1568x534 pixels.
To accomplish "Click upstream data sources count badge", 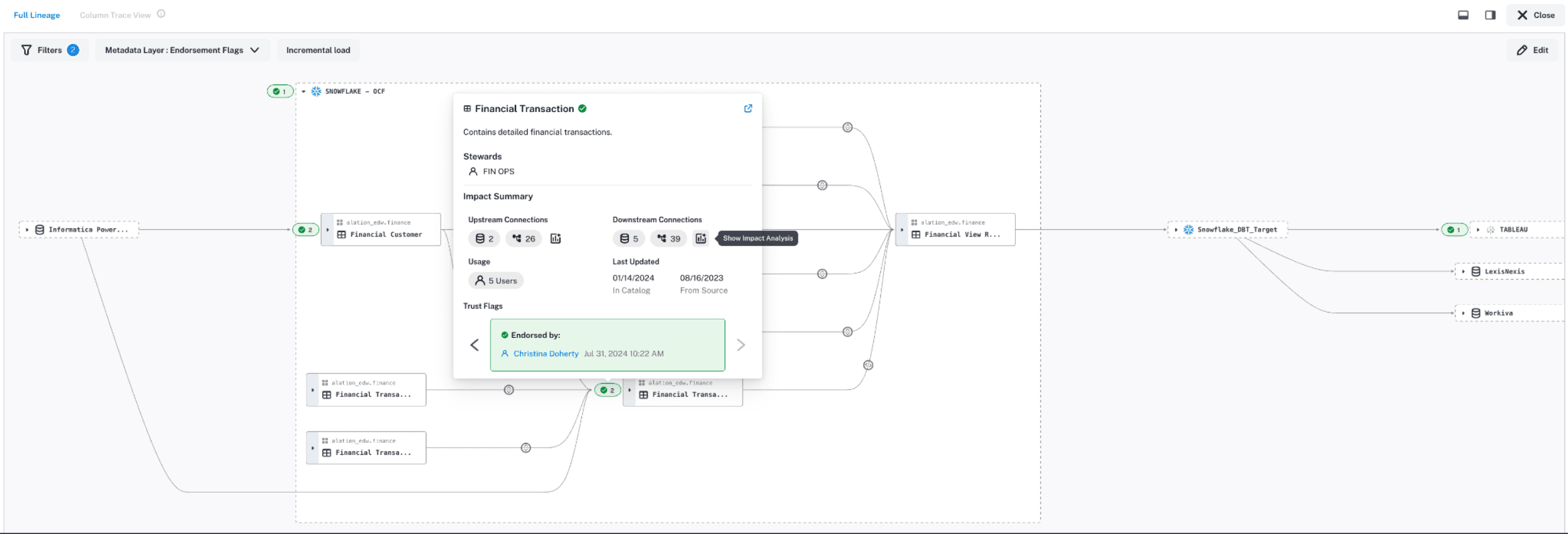I will click(x=484, y=239).
